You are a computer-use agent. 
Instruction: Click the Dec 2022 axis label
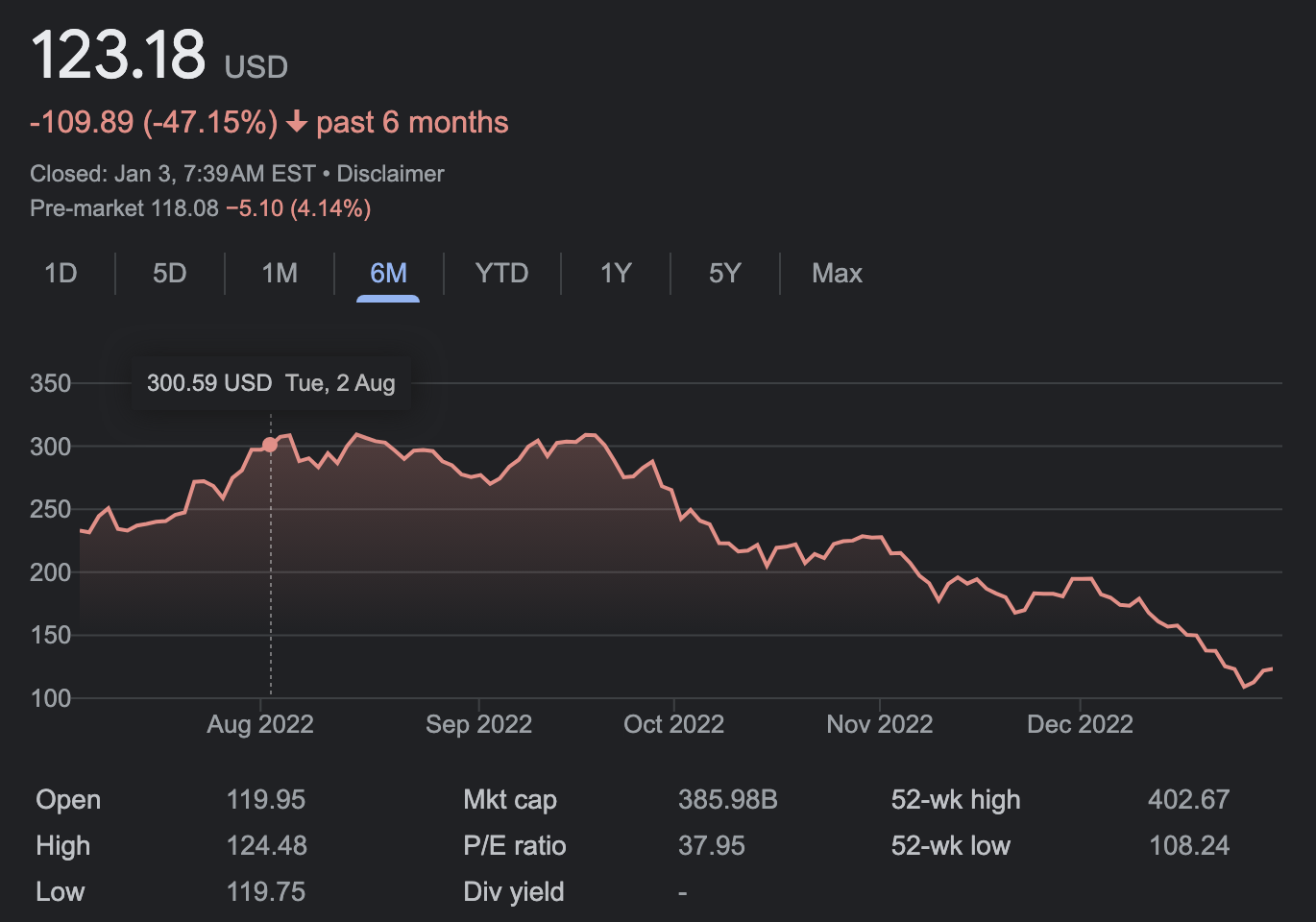[x=1080, y=724]
